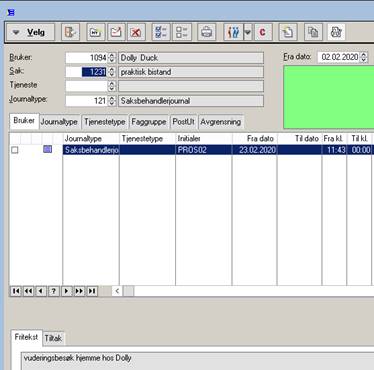Screen dimensions: 374x370
Task: Select the Avgrensning tab
Action: click(x=221, y=122)
